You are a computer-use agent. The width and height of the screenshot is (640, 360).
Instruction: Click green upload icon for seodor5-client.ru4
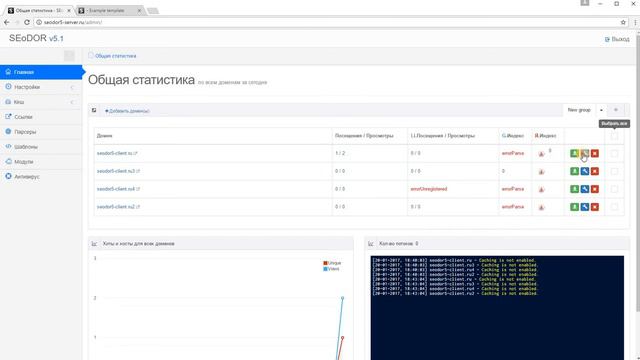pos(574,189)
